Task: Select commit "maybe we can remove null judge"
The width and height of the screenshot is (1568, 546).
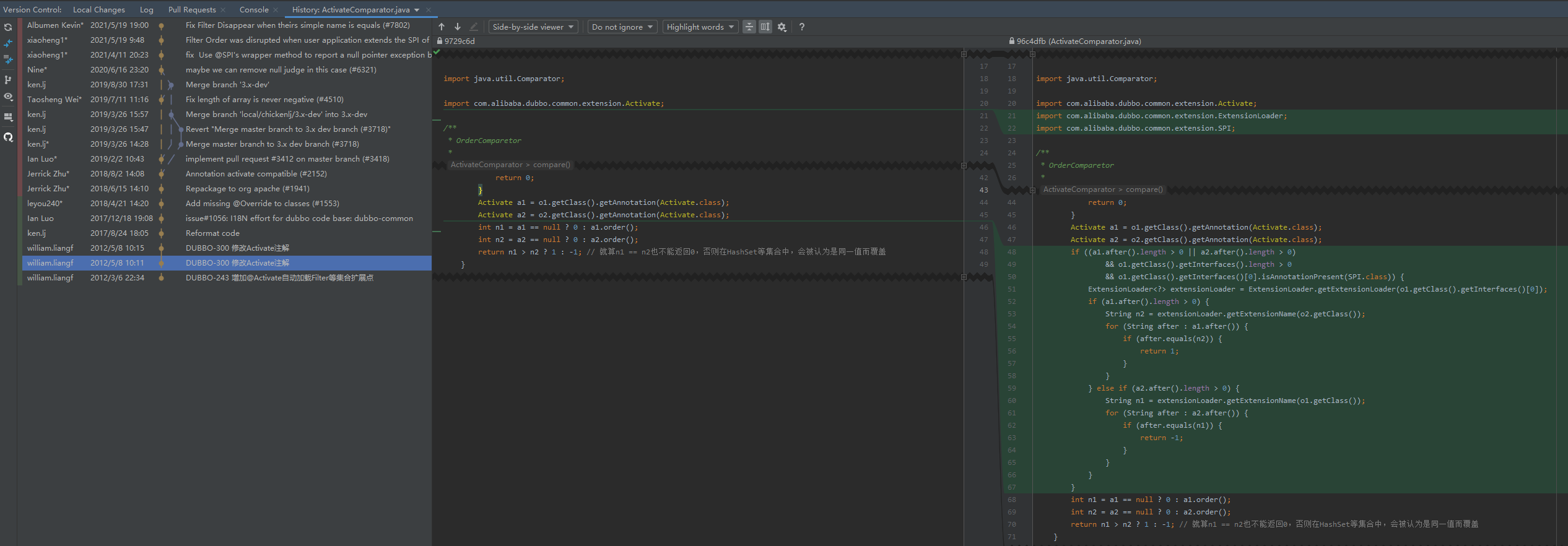Action: point(227,70)
